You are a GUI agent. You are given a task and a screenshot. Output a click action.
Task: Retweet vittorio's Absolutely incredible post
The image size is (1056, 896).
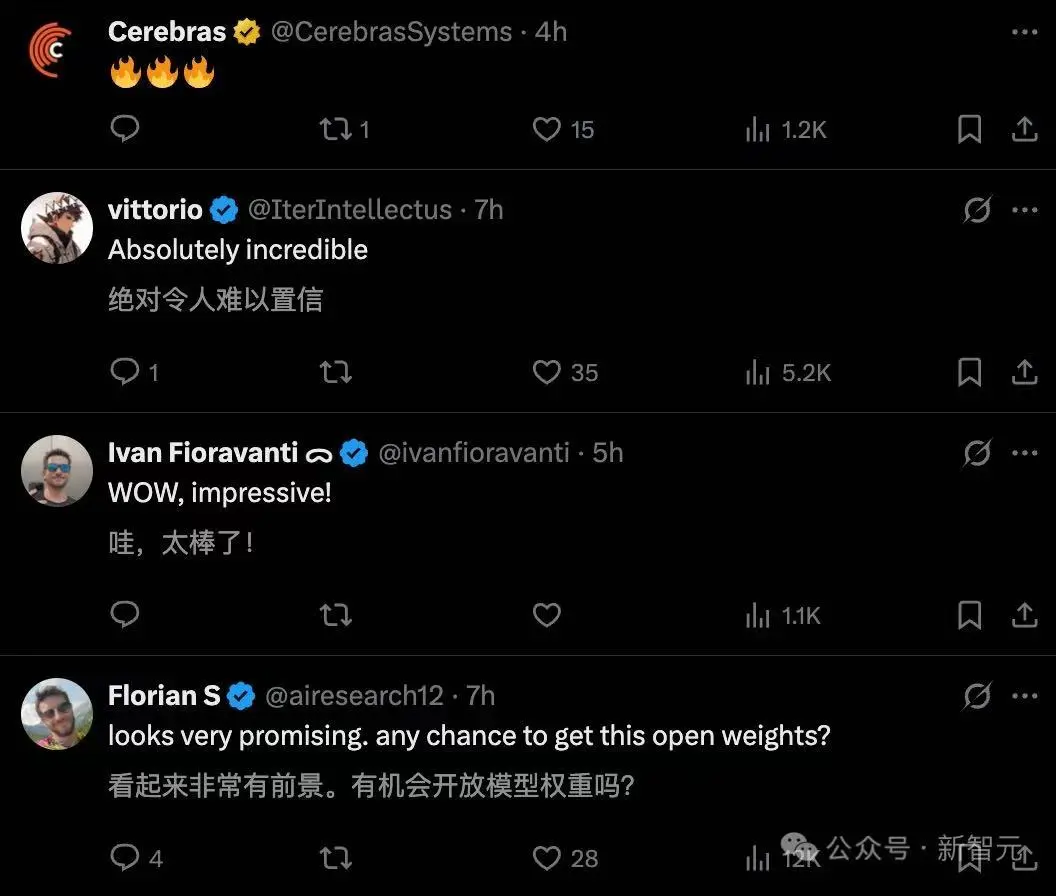click(335, 372)
